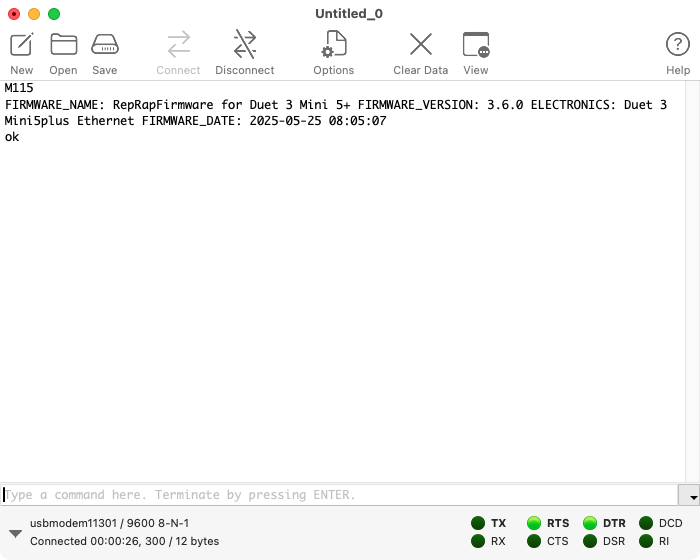Image resolution: width=700 pixels, height=560 pixels.
Task: Open the Options settings icon
Action: coord(333,45)
